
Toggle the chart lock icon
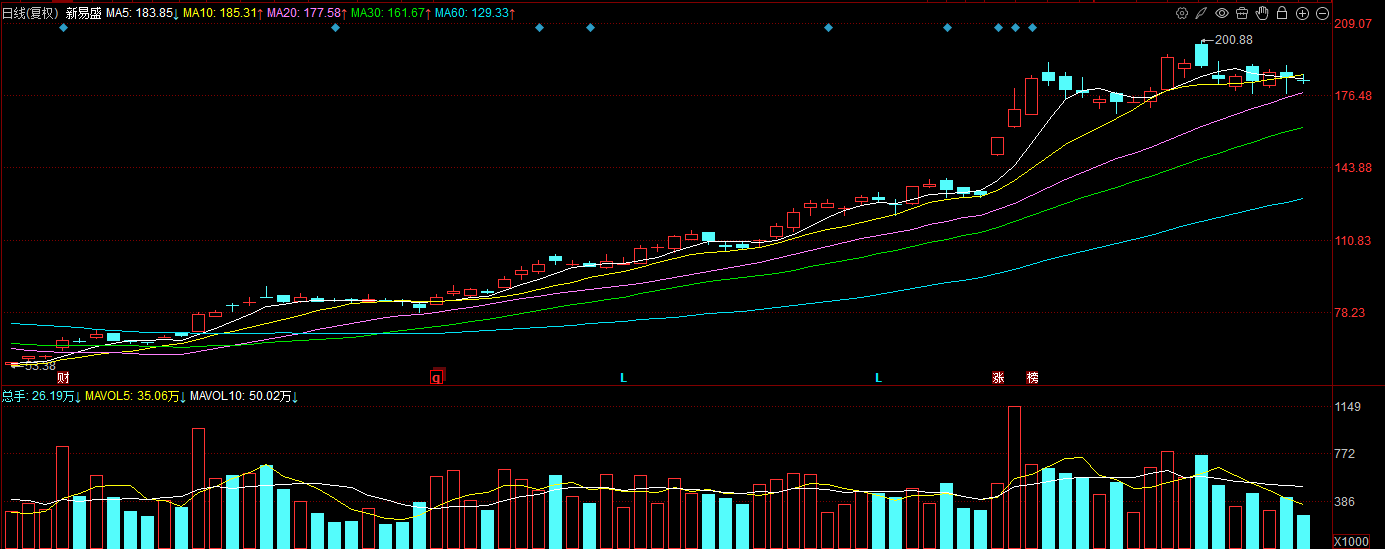pos(1282,13)
